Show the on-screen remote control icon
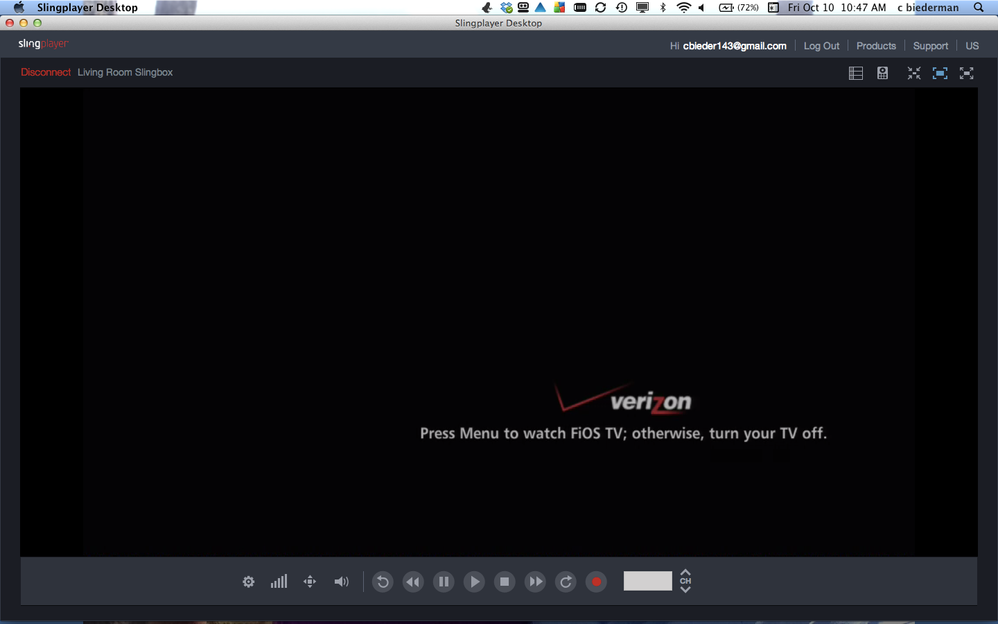Image resolution: width=998 pixels, height=624 pixels. [x=882, y=73]
